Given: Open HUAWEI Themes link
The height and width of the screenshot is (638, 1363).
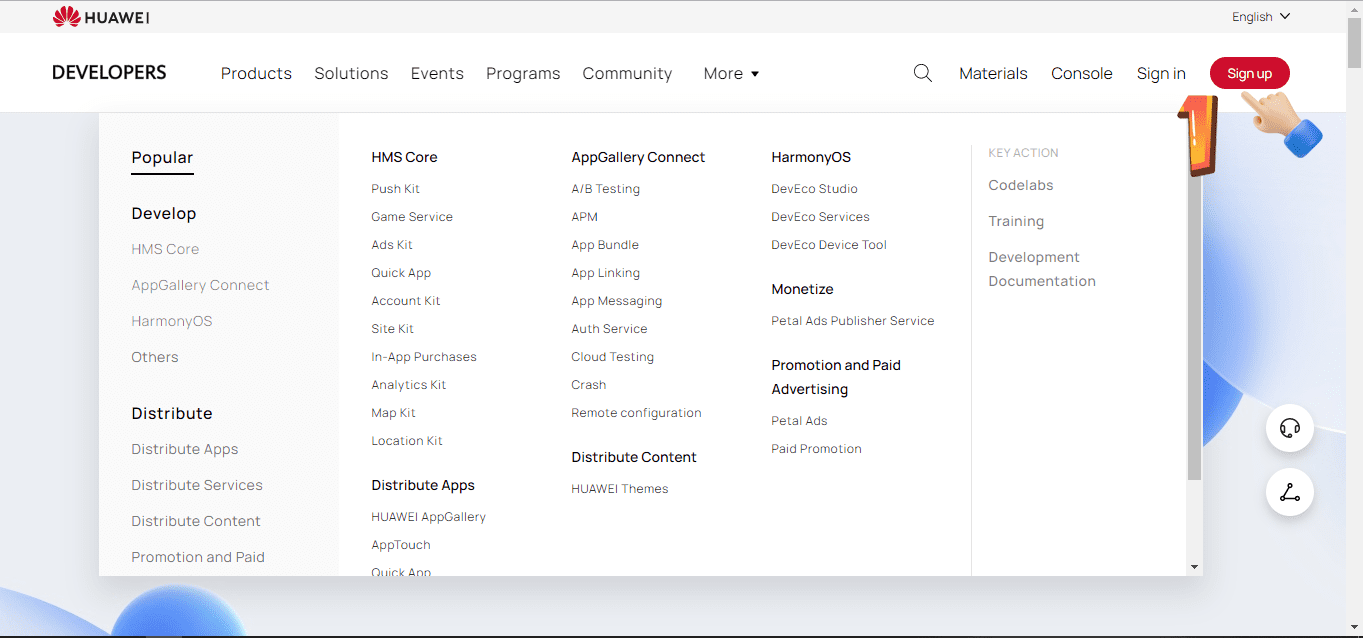Looking at the screenshot, I should click(620, 489).
